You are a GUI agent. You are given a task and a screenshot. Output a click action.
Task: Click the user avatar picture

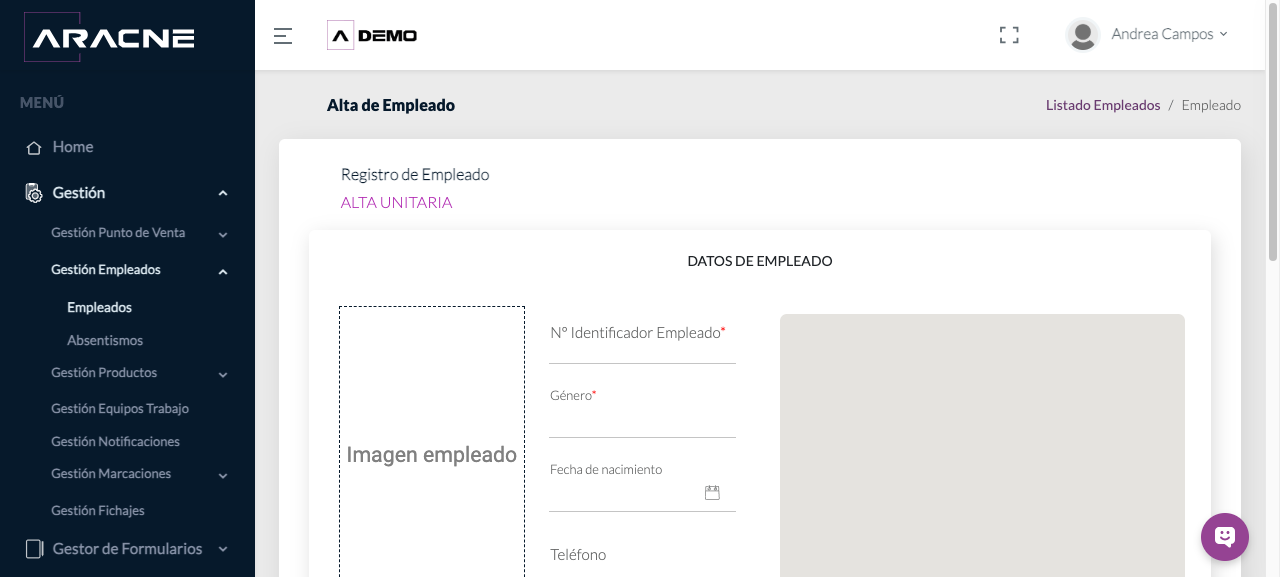tap(1083, 34)
